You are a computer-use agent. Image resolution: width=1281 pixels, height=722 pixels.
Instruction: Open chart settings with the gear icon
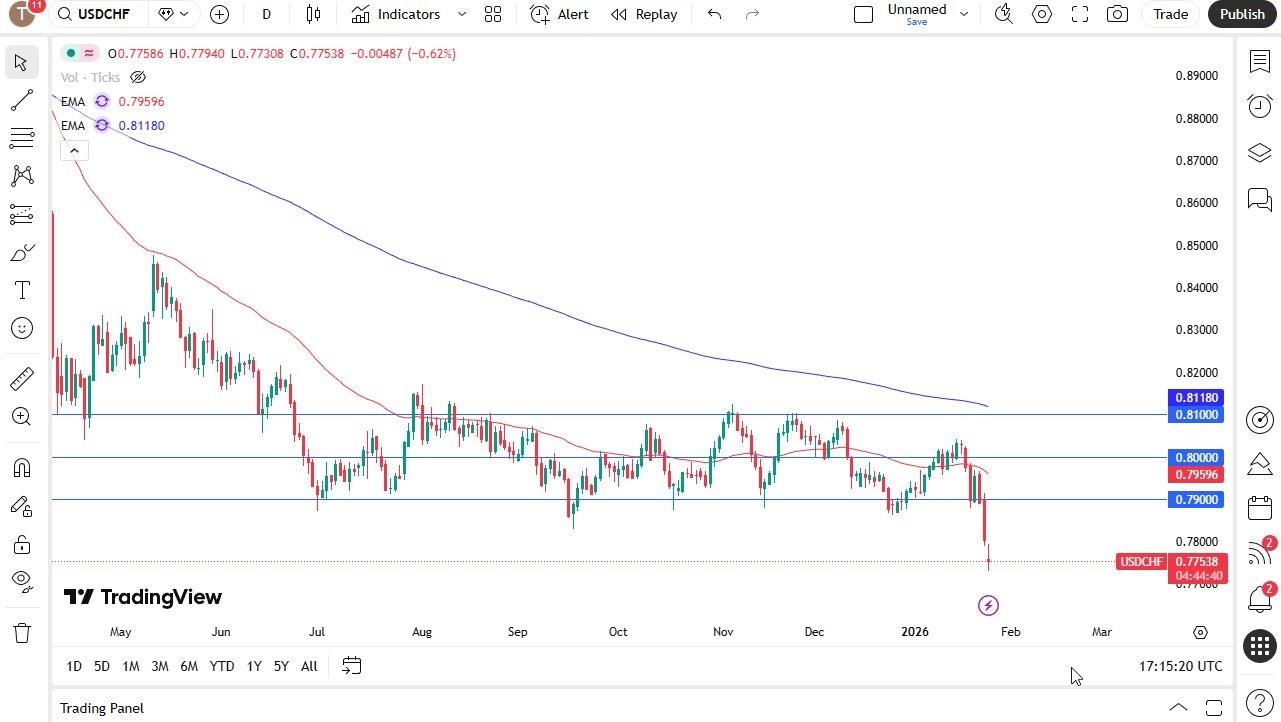[1041, 14]
